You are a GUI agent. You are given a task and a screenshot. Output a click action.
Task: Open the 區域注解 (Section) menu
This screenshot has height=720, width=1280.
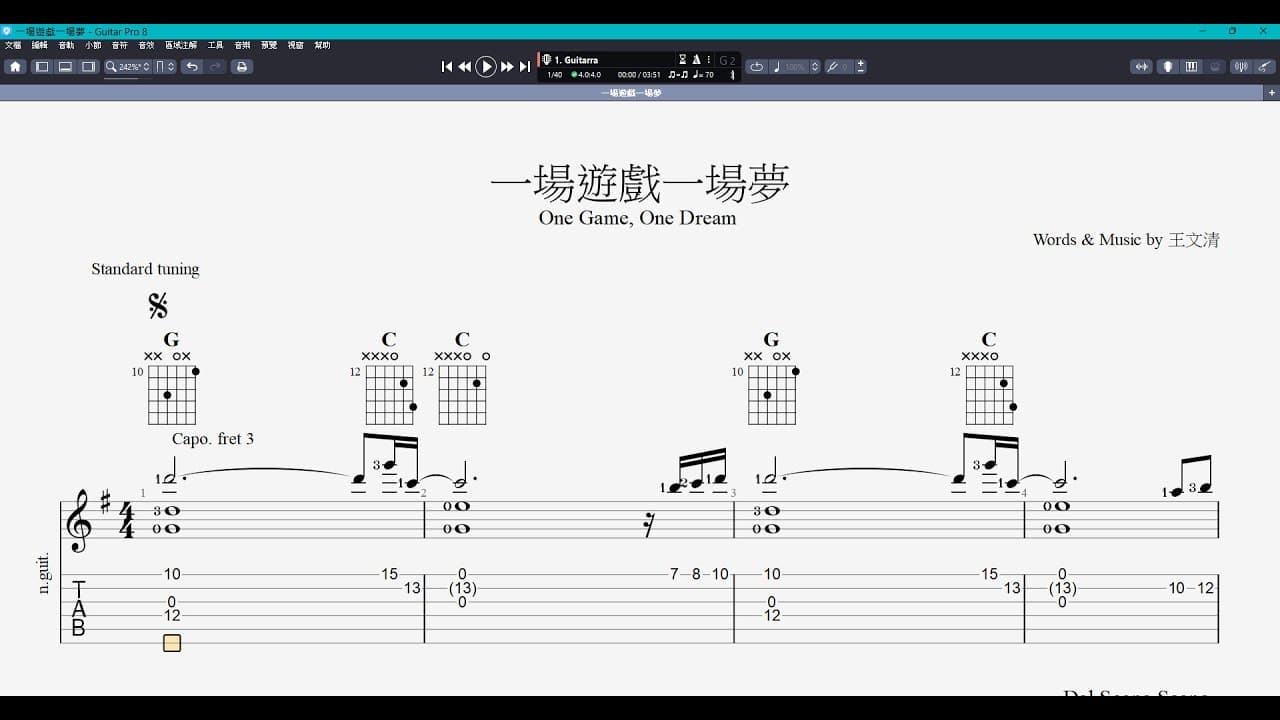point(181,45)
